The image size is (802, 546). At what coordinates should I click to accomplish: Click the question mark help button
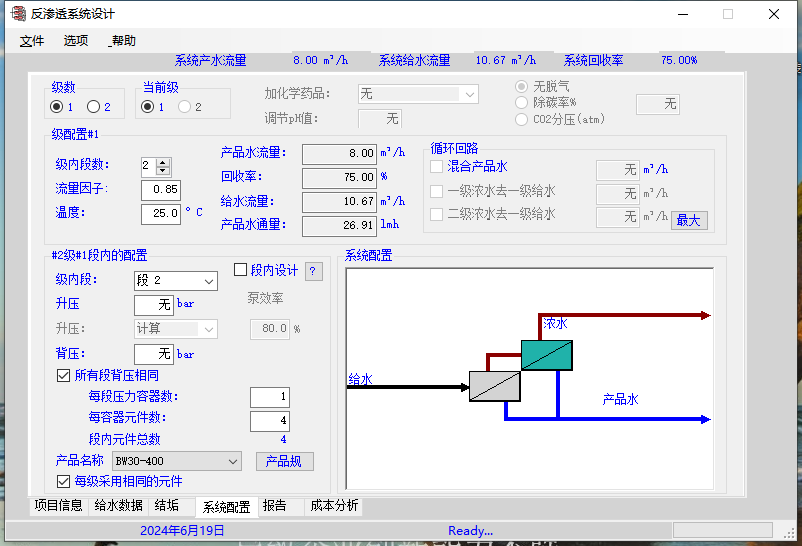[x=313, y=271]
